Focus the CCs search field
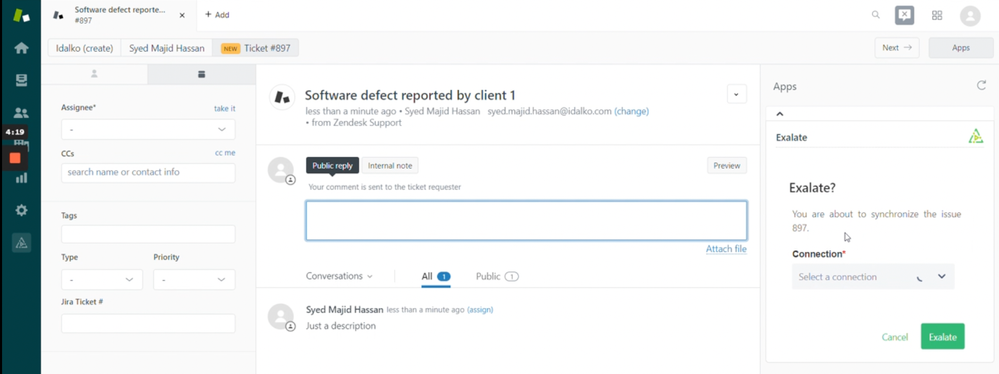This screenshot has height=374, width=999. point(148,173)
